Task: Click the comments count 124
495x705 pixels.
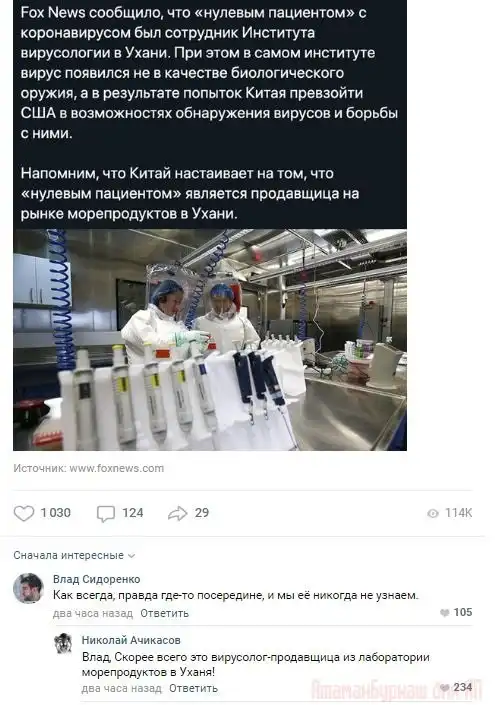Action: pyautogui.click(x=133, y=513)
